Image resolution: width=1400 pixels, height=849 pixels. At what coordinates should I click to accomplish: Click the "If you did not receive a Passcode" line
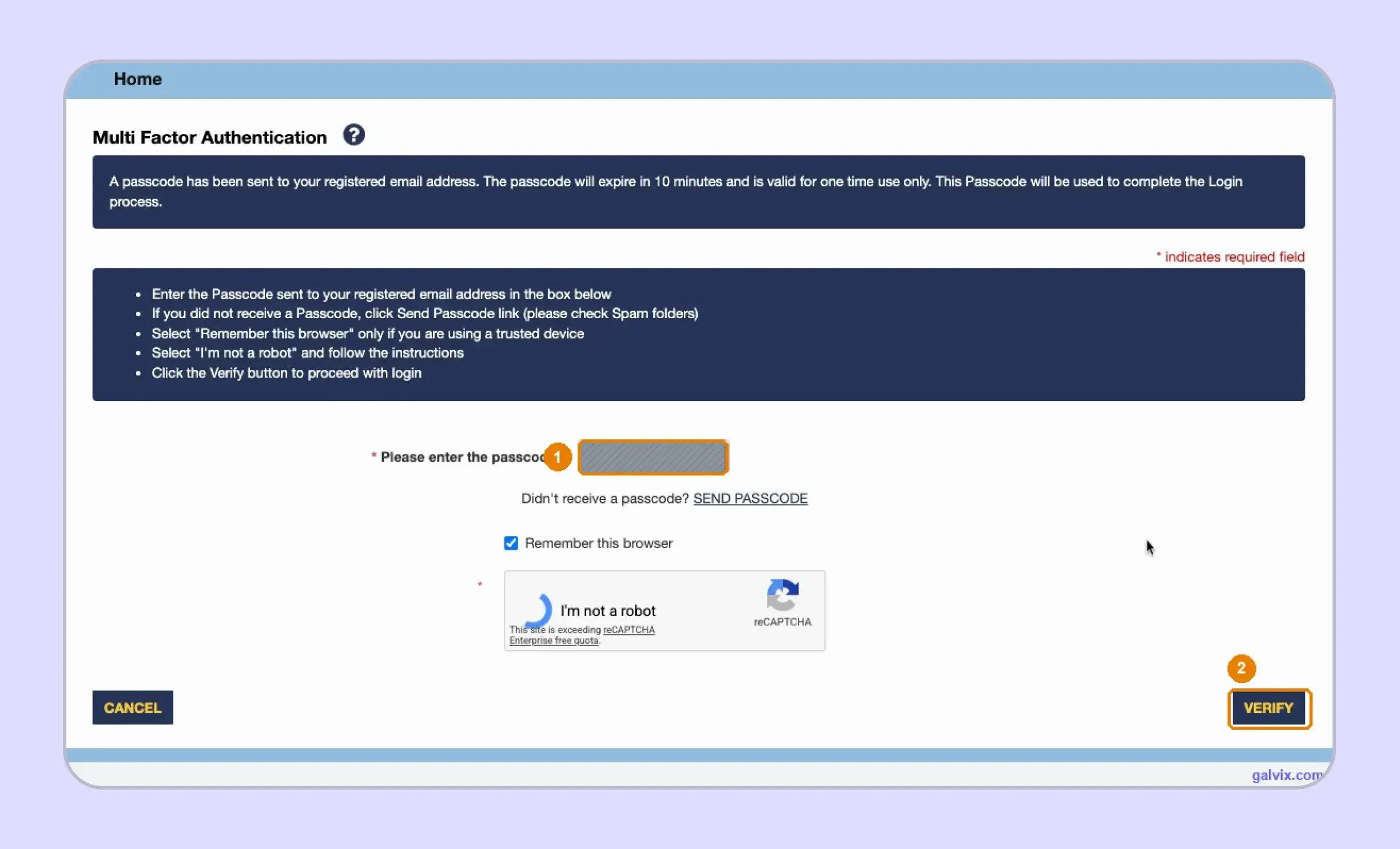425,314
